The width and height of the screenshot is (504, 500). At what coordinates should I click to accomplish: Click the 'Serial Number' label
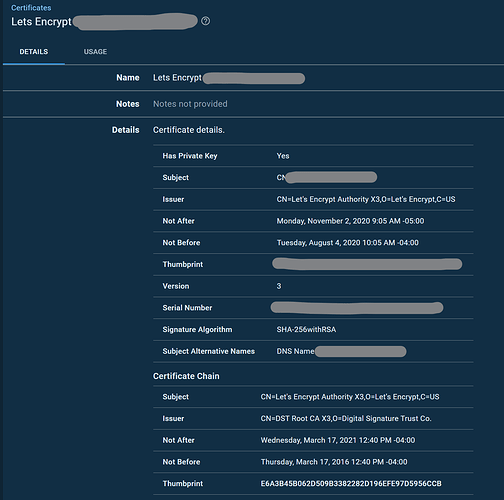click(x=187, y=308)
